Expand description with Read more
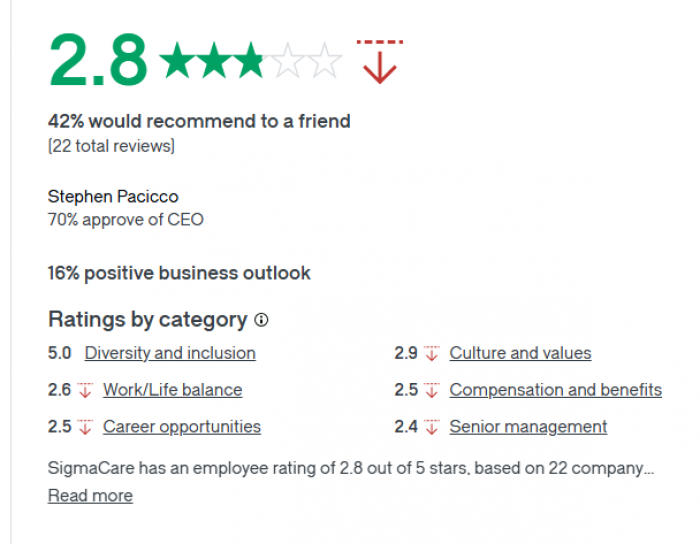Viewport: 700px width, 544px height. point(90,496)
